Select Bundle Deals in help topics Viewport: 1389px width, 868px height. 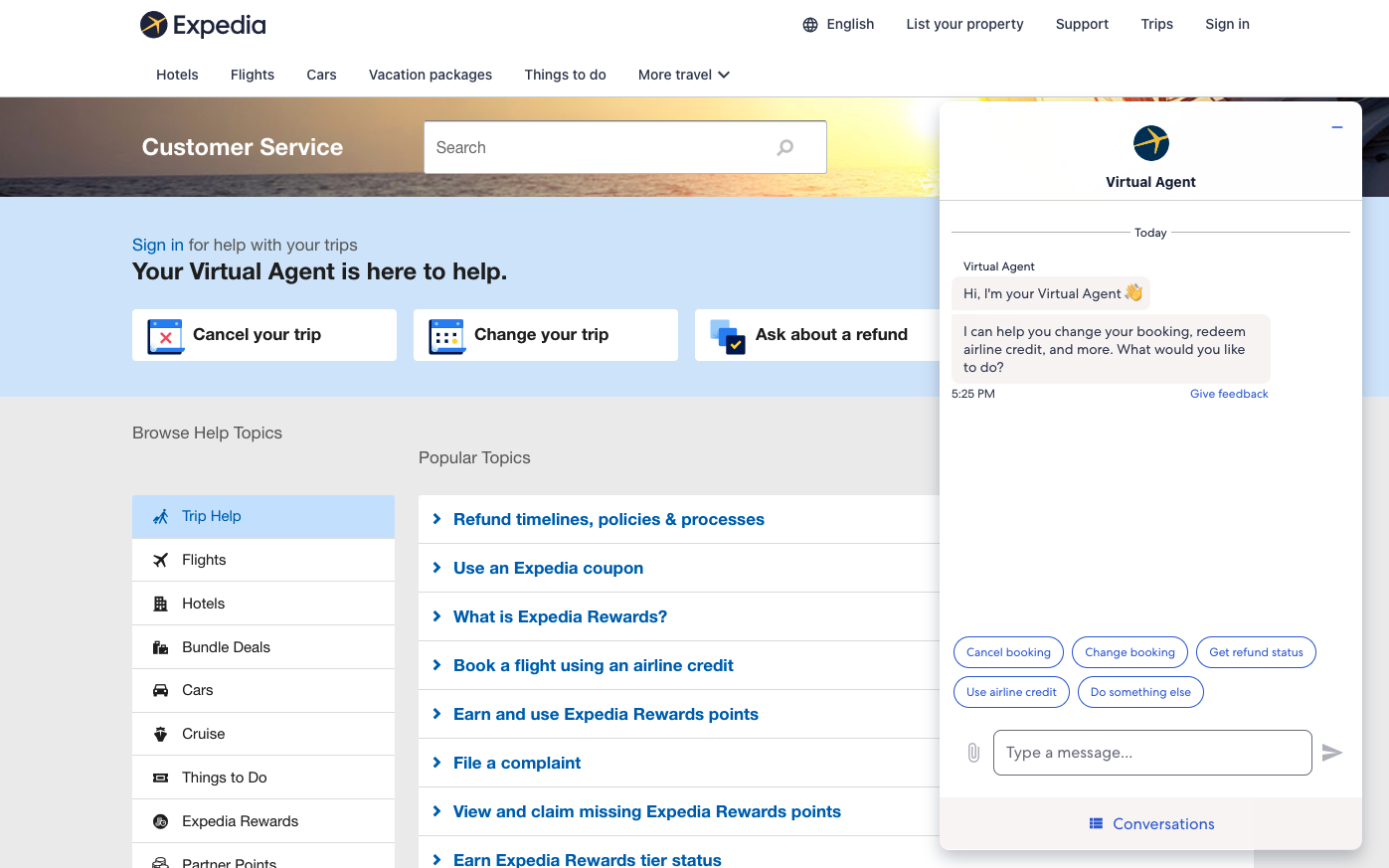click(263, 647)
